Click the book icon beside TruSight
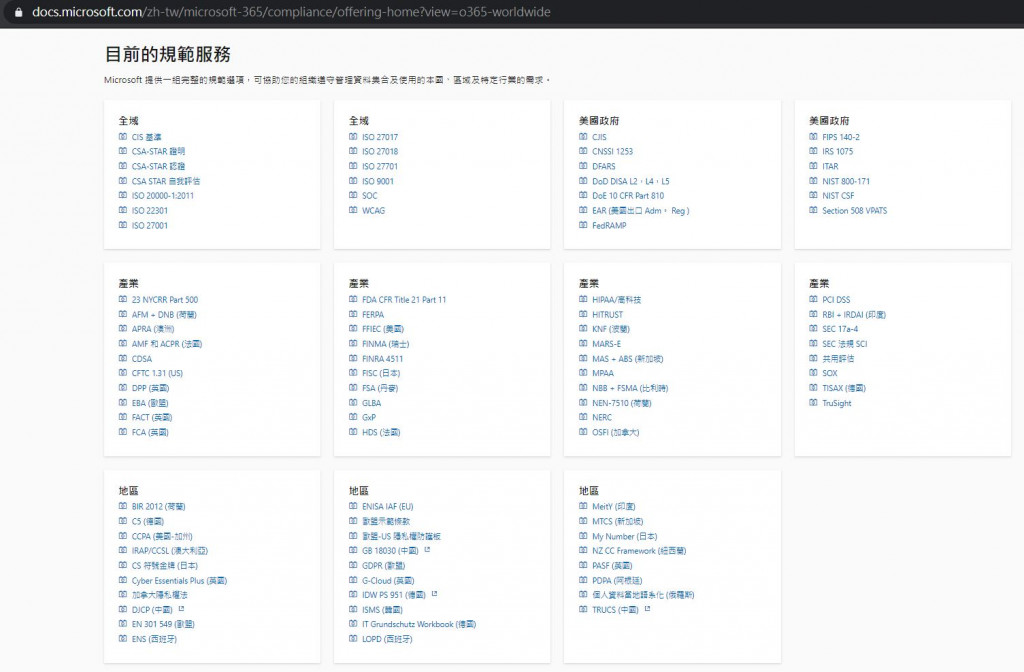The image size is (1024, 672). 813,402
